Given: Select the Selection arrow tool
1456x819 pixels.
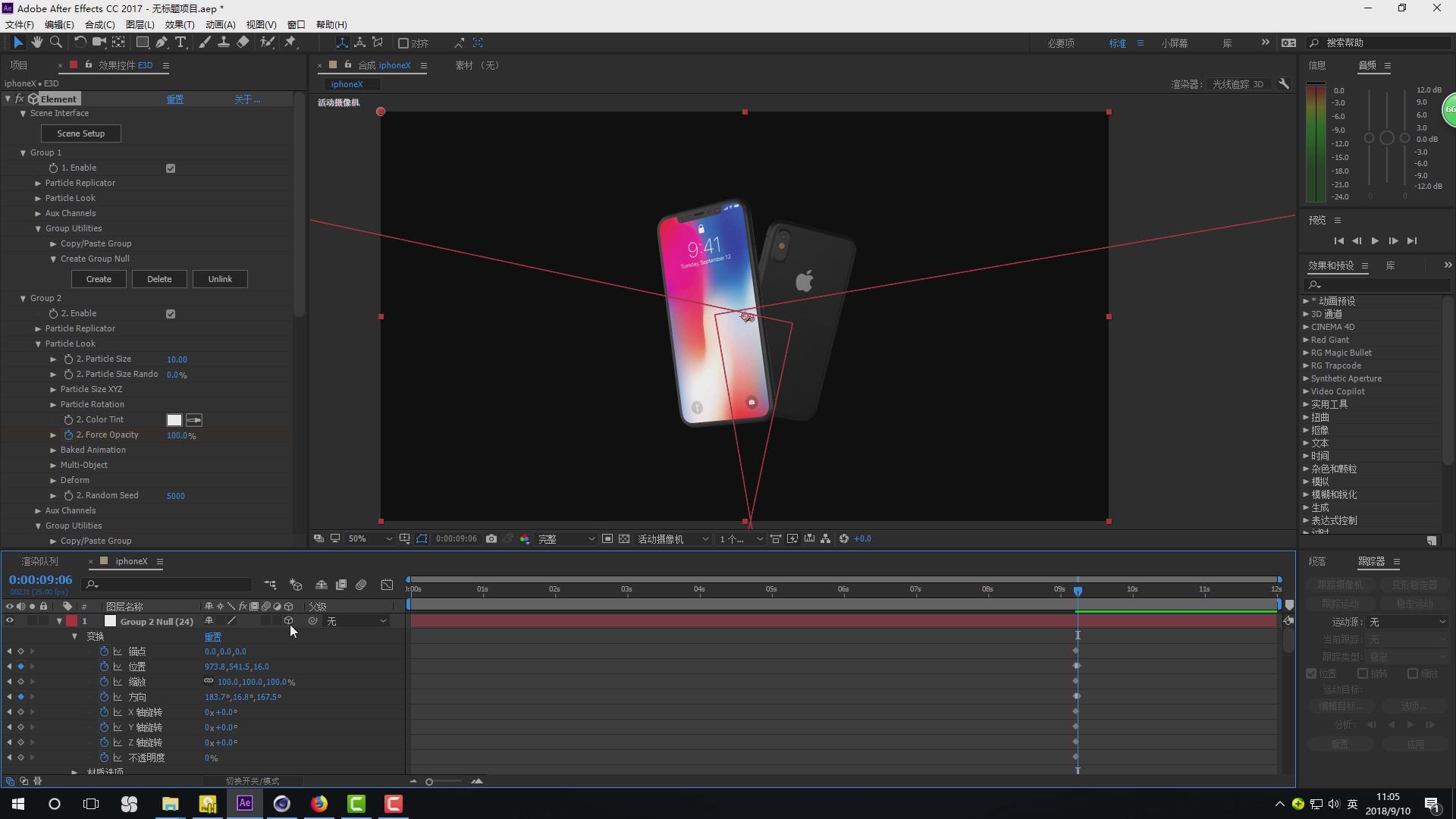Looking at the screenshot, I should [x=18, y=42].
